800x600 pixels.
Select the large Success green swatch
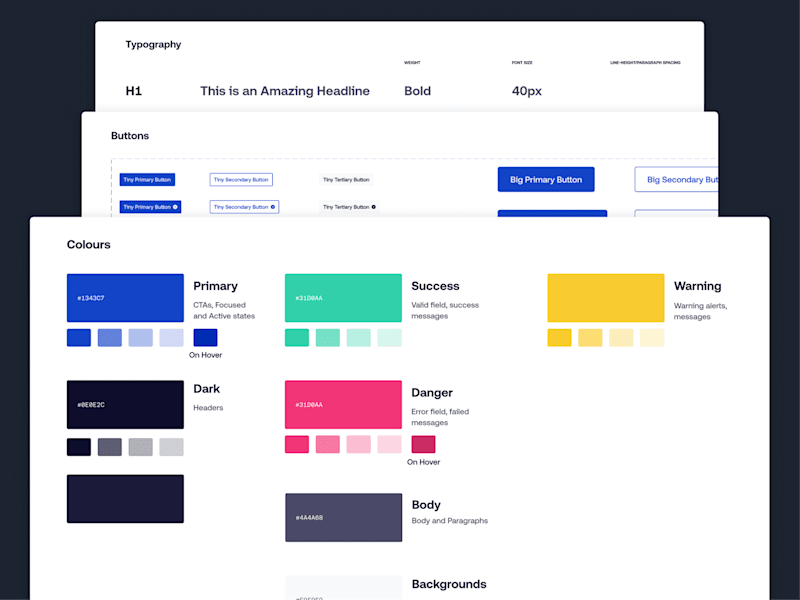(343, 298)
